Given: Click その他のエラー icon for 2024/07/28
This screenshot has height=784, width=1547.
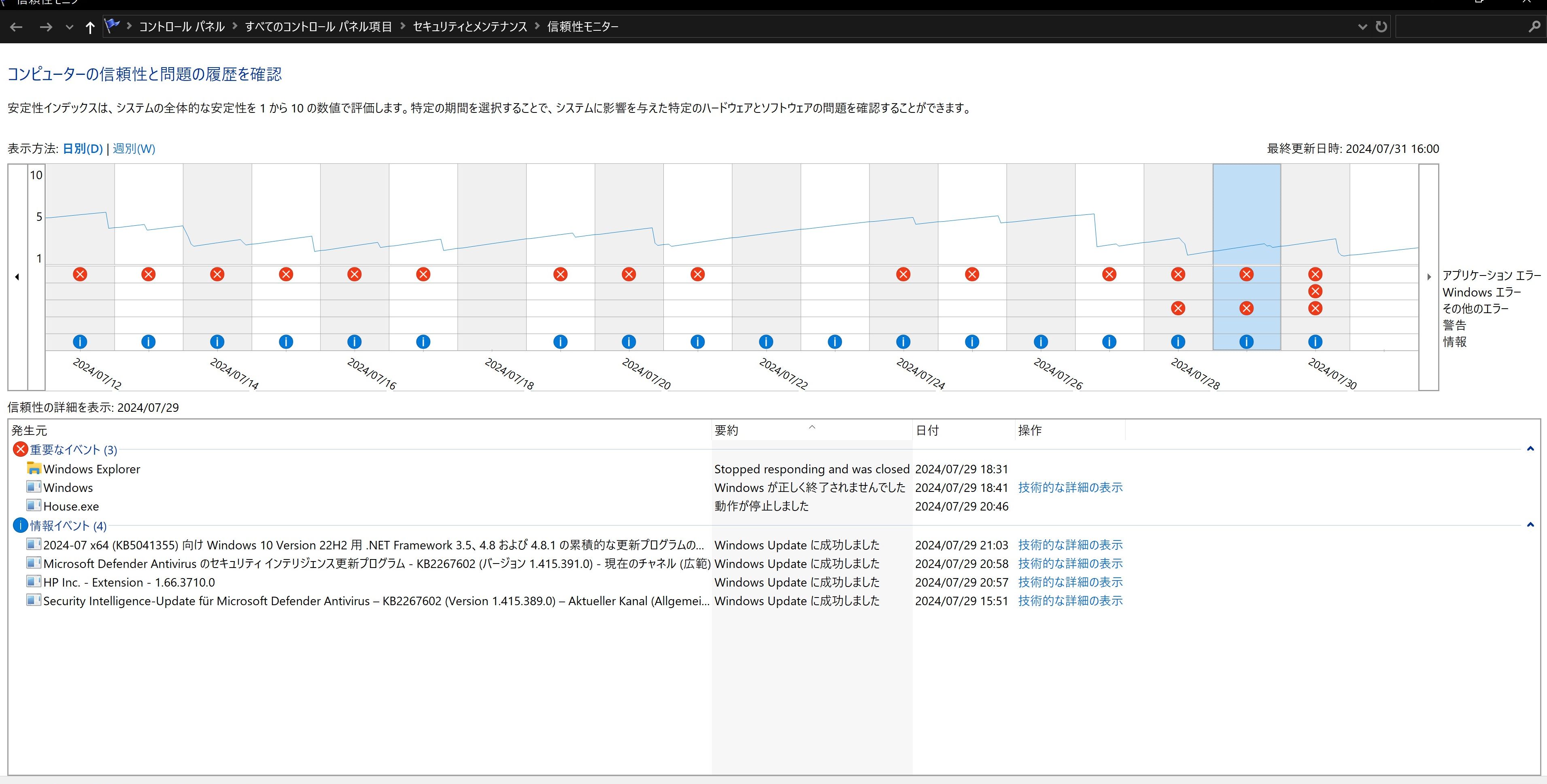Looking at the screenshot, I should [1178, 308].
